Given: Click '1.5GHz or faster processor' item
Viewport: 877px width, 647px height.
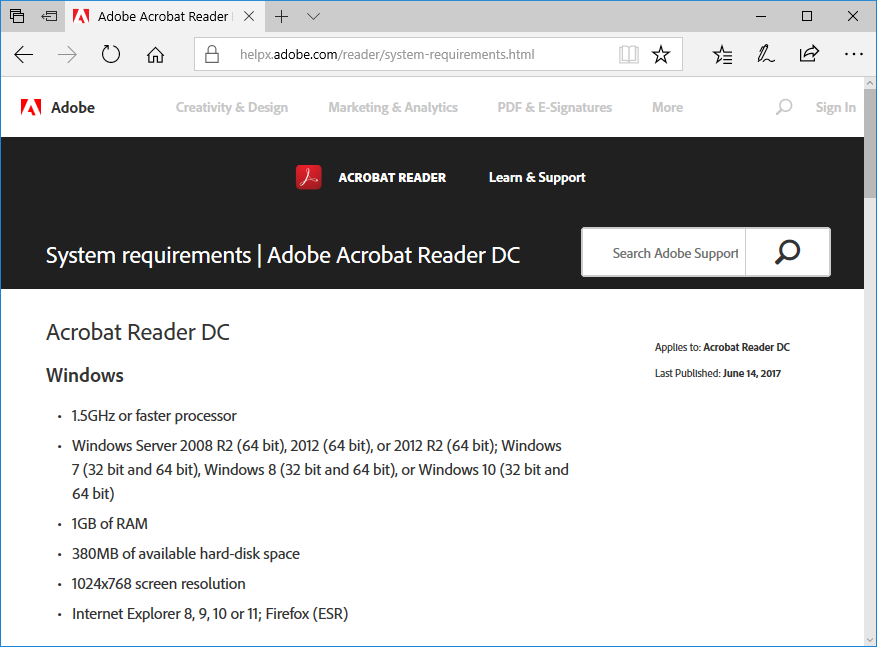Looking at the screenshot, I should click(154, 415).
